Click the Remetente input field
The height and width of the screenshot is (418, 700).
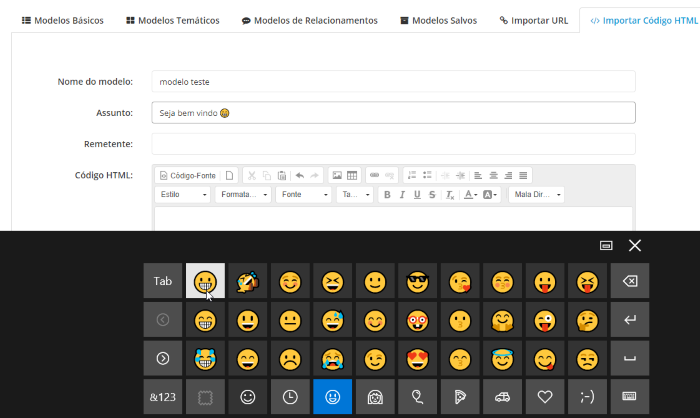point(393,144)
